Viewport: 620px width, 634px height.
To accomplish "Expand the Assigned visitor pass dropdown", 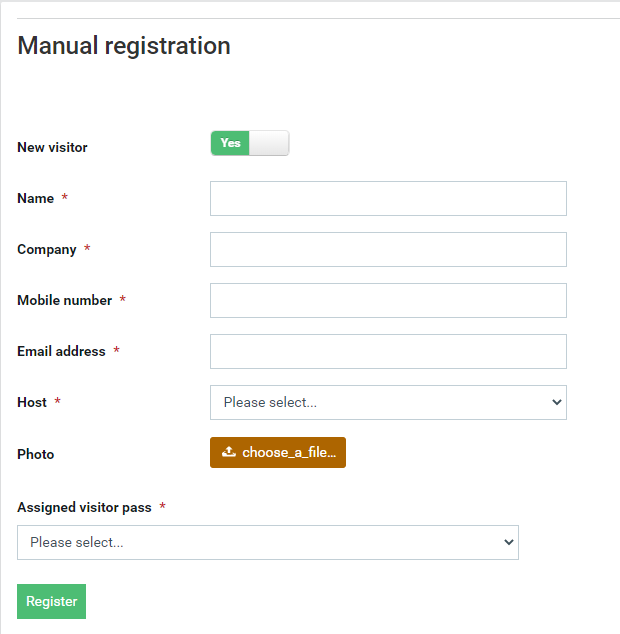I will click(x=268, y=542).
